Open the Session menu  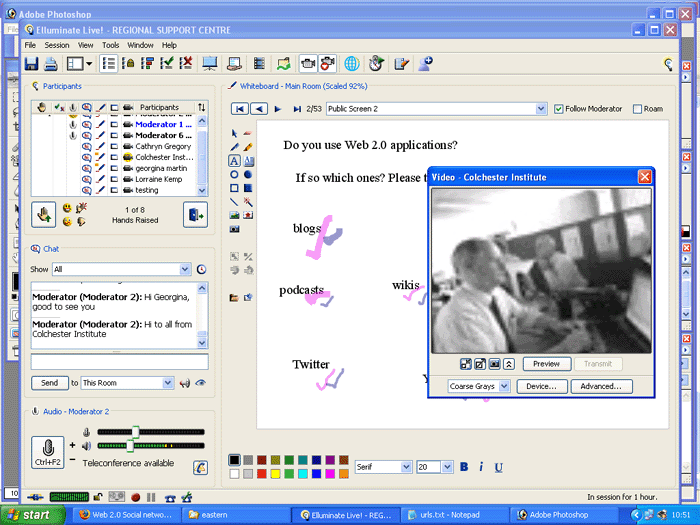(57, 45)
